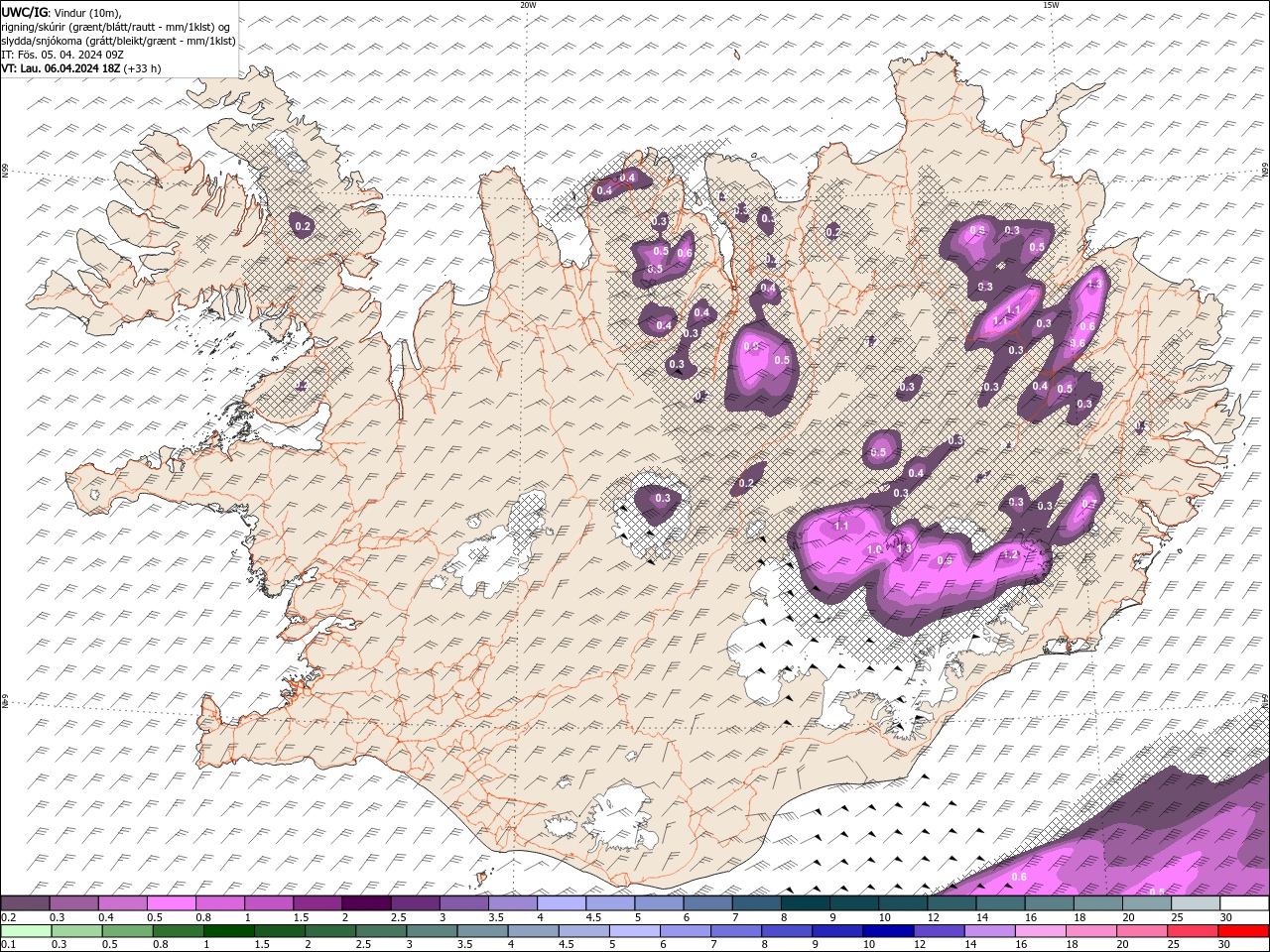This screenshot has width=1270, height=952.
Task: Pick the darkest green 1 swatch in the lower legend row
Action: pos(229,931)
